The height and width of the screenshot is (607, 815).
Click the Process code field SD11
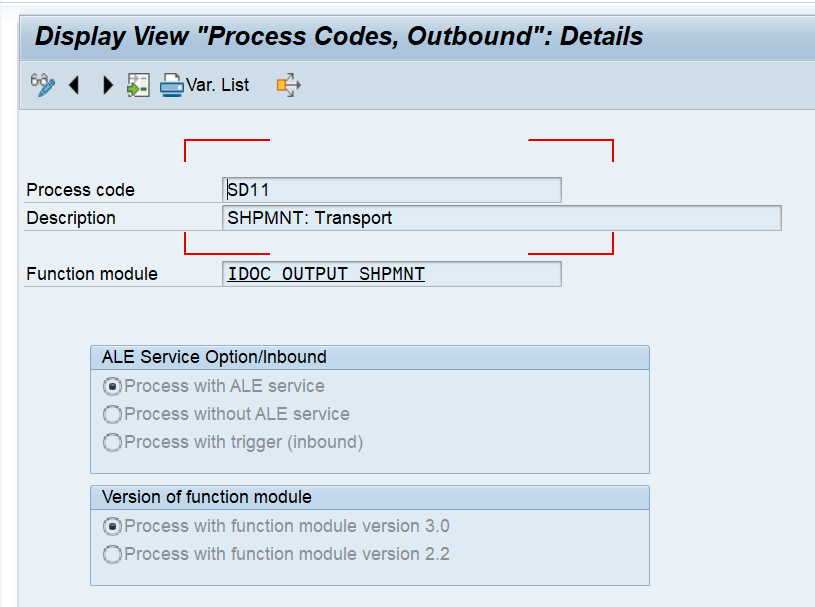pyautogui.click(x=392, y=190)
